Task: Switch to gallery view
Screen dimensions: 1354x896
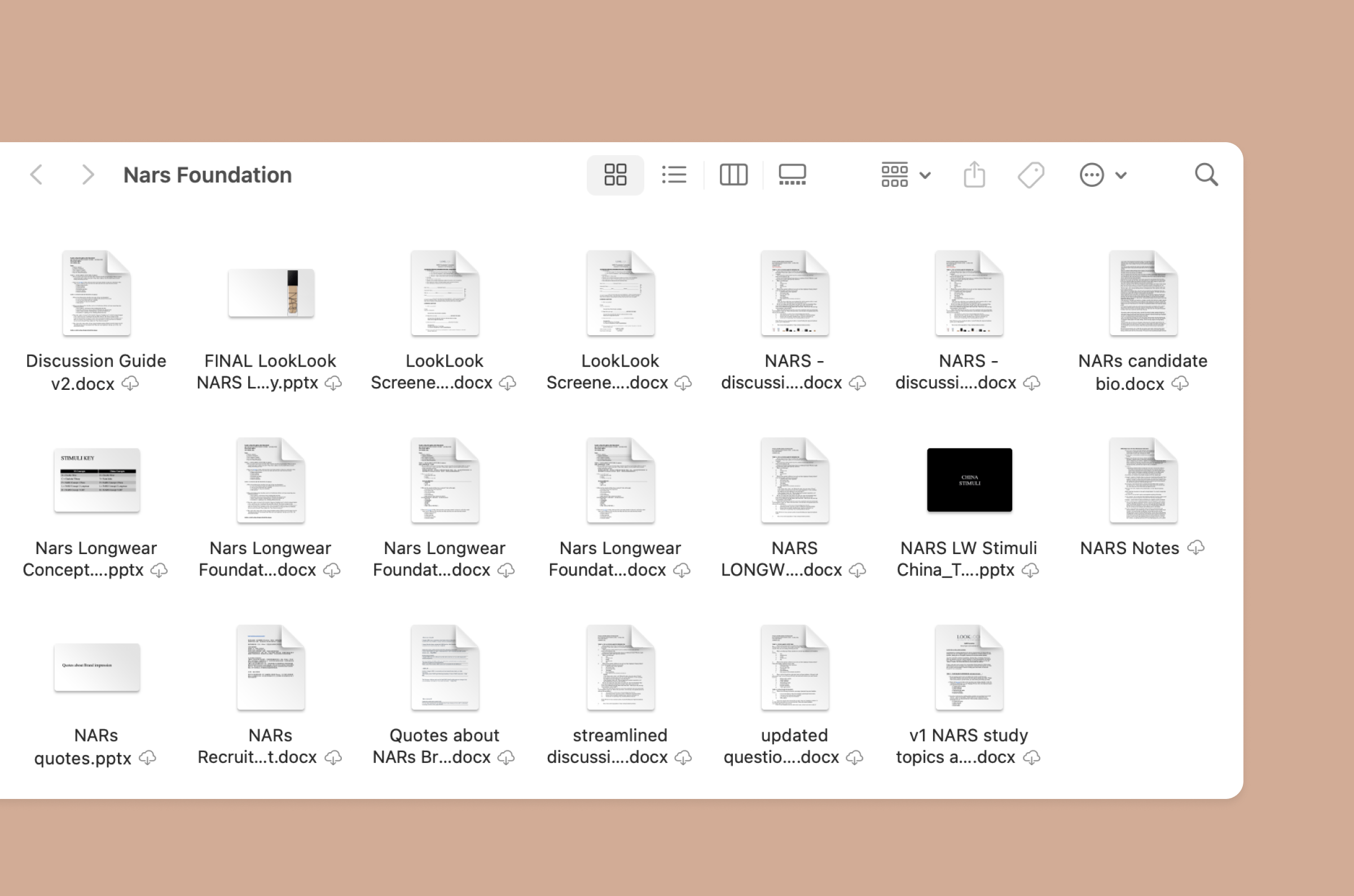Action: 792,175
